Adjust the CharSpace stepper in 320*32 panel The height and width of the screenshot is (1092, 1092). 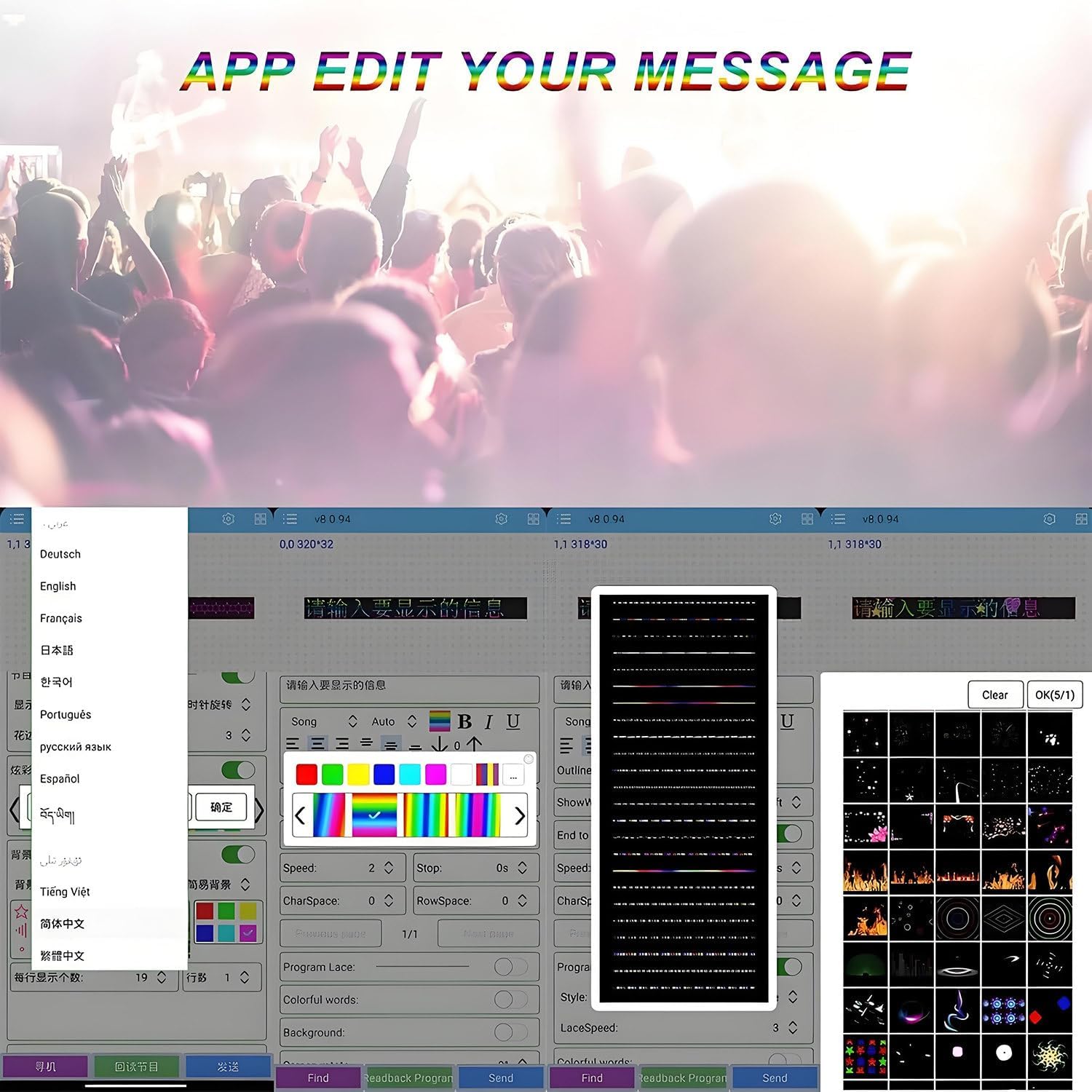(x=389, y=901)
